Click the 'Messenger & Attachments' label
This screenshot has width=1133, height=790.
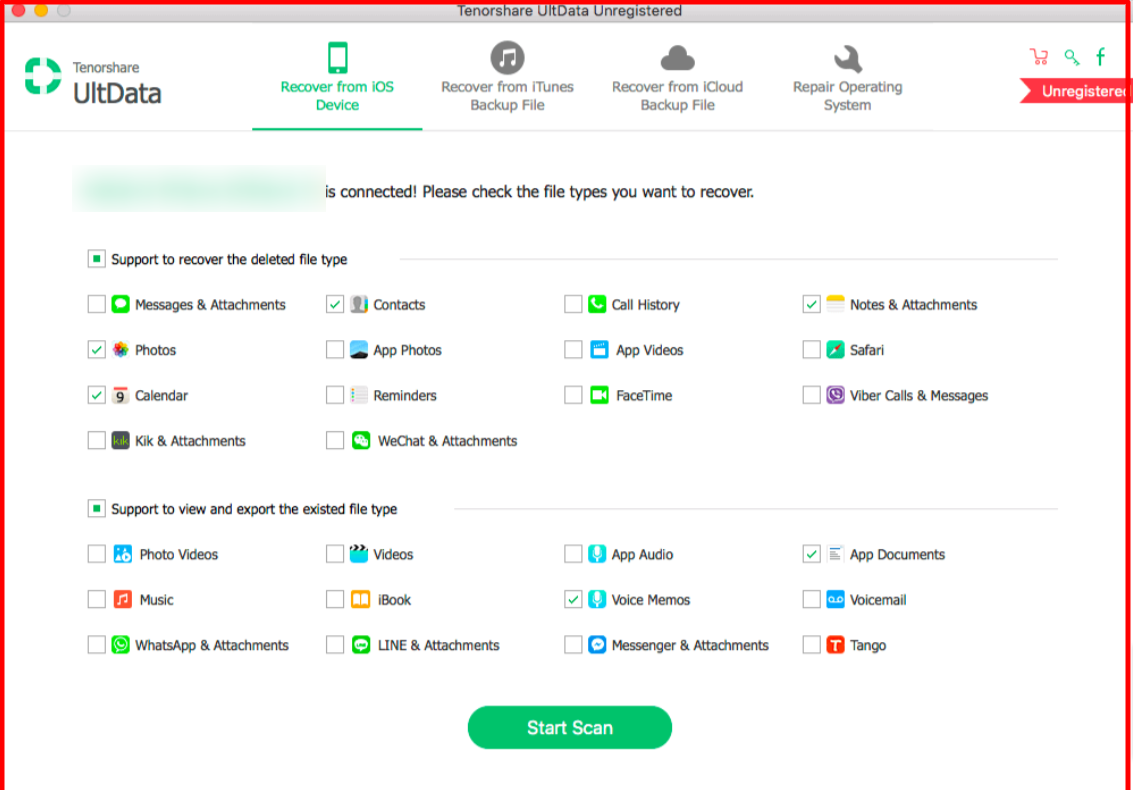[x=690, y=645]
